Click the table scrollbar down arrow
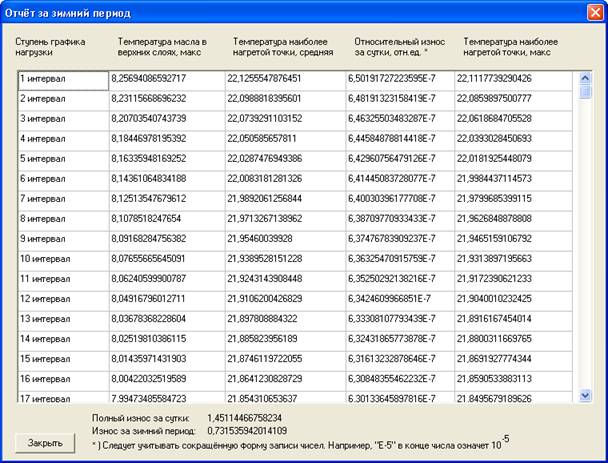 point(586,395)
